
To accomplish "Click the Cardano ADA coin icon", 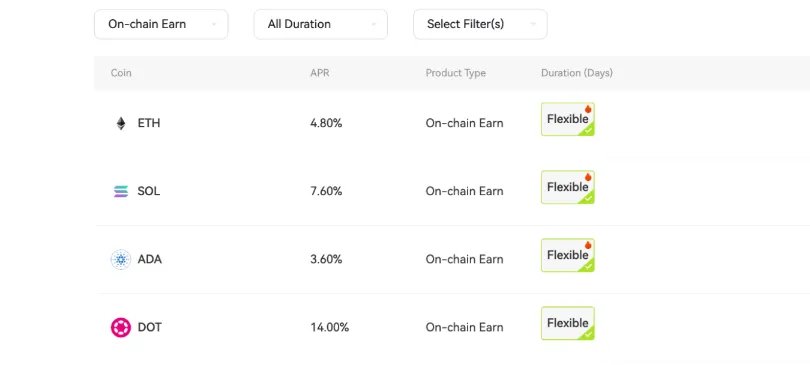I will pos(120,259).
